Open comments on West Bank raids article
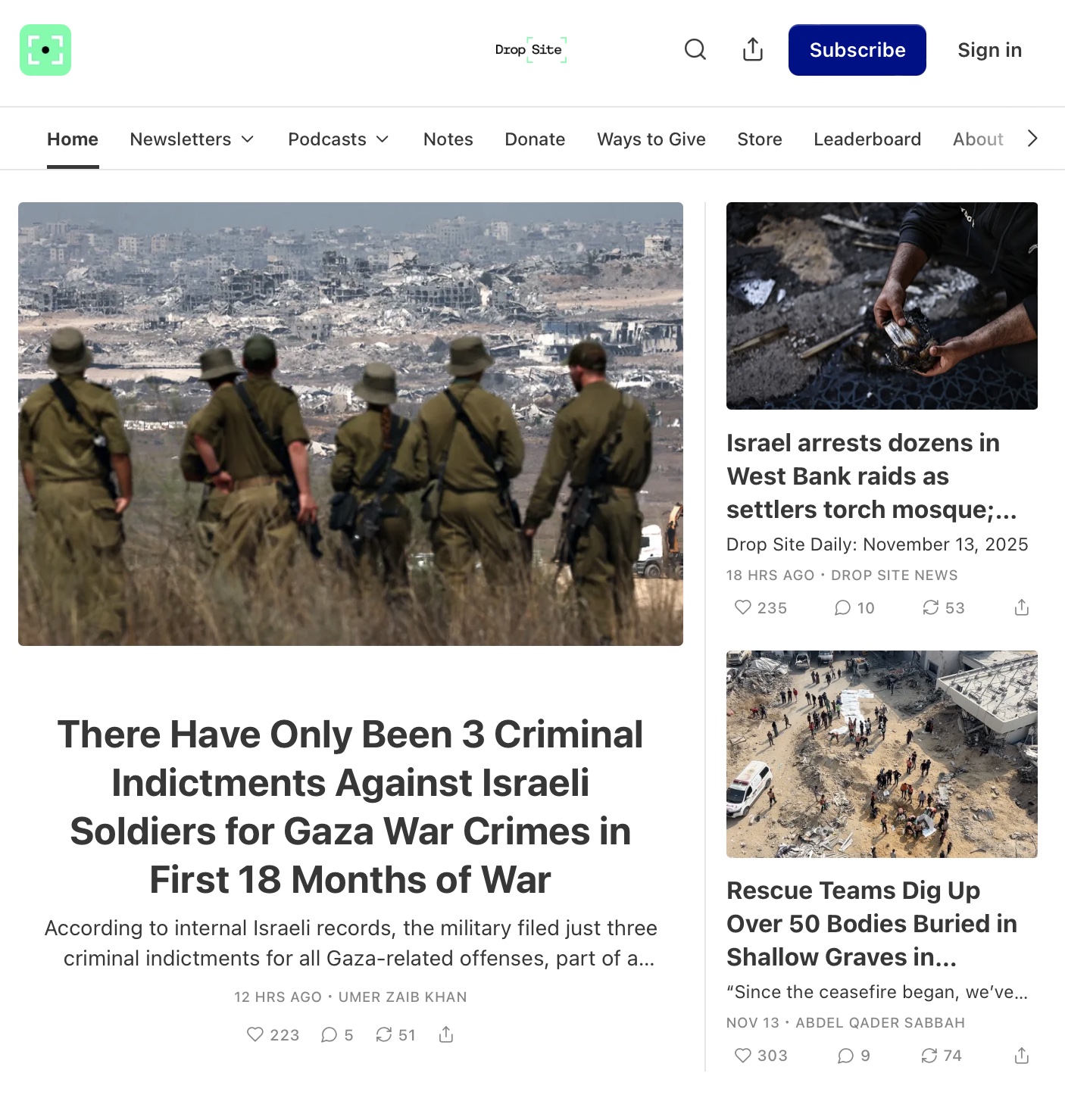This screenshot has height=1120, width=1065. [854, 607]
